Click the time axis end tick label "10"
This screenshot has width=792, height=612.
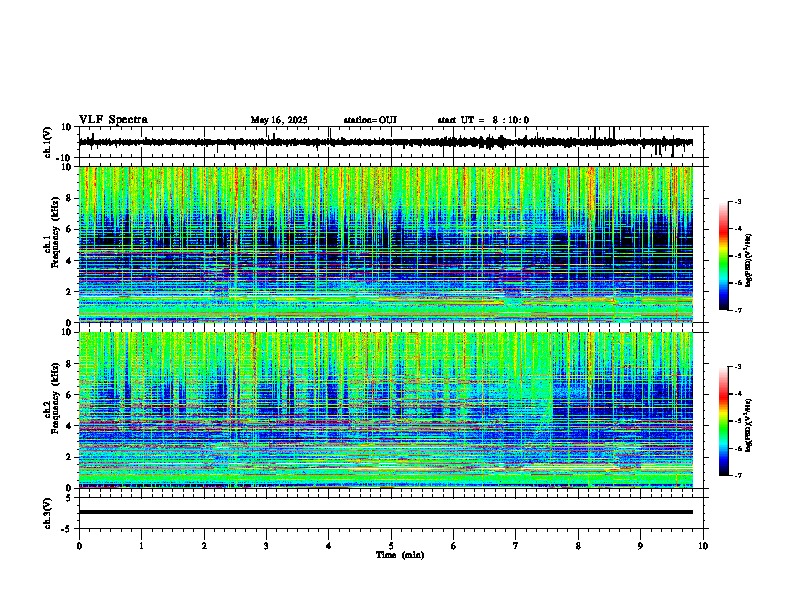tap(703, 546)
